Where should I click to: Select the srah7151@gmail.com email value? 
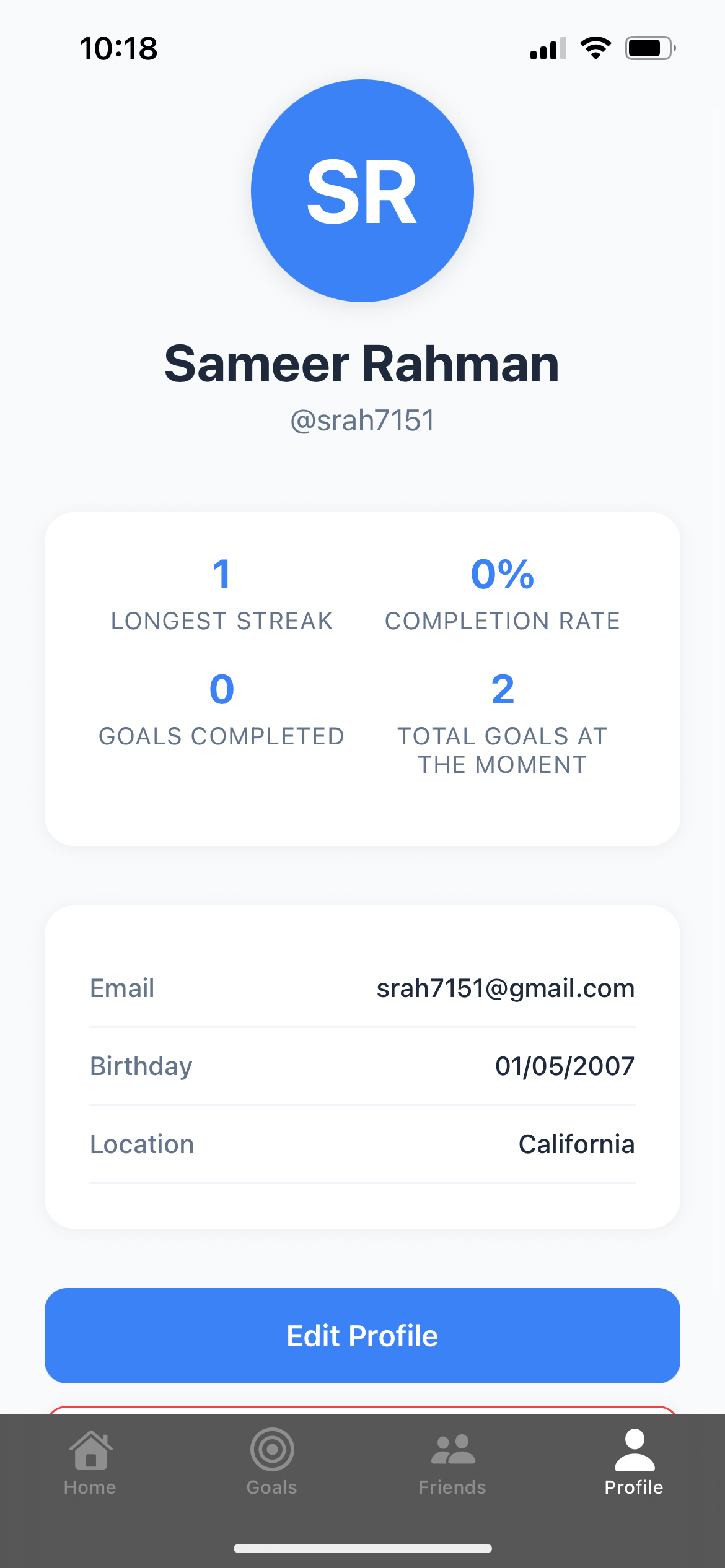(506, 988)
